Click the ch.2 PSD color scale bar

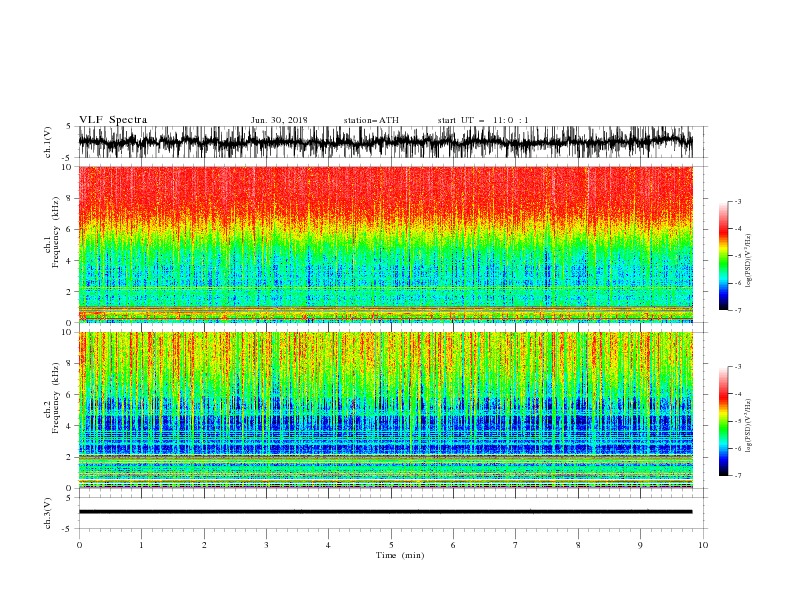pyautogui.click(x=723, y=421)
